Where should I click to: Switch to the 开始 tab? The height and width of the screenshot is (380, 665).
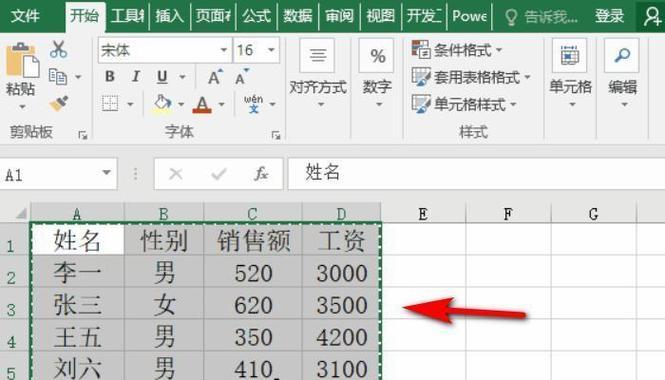pos(84,16)
